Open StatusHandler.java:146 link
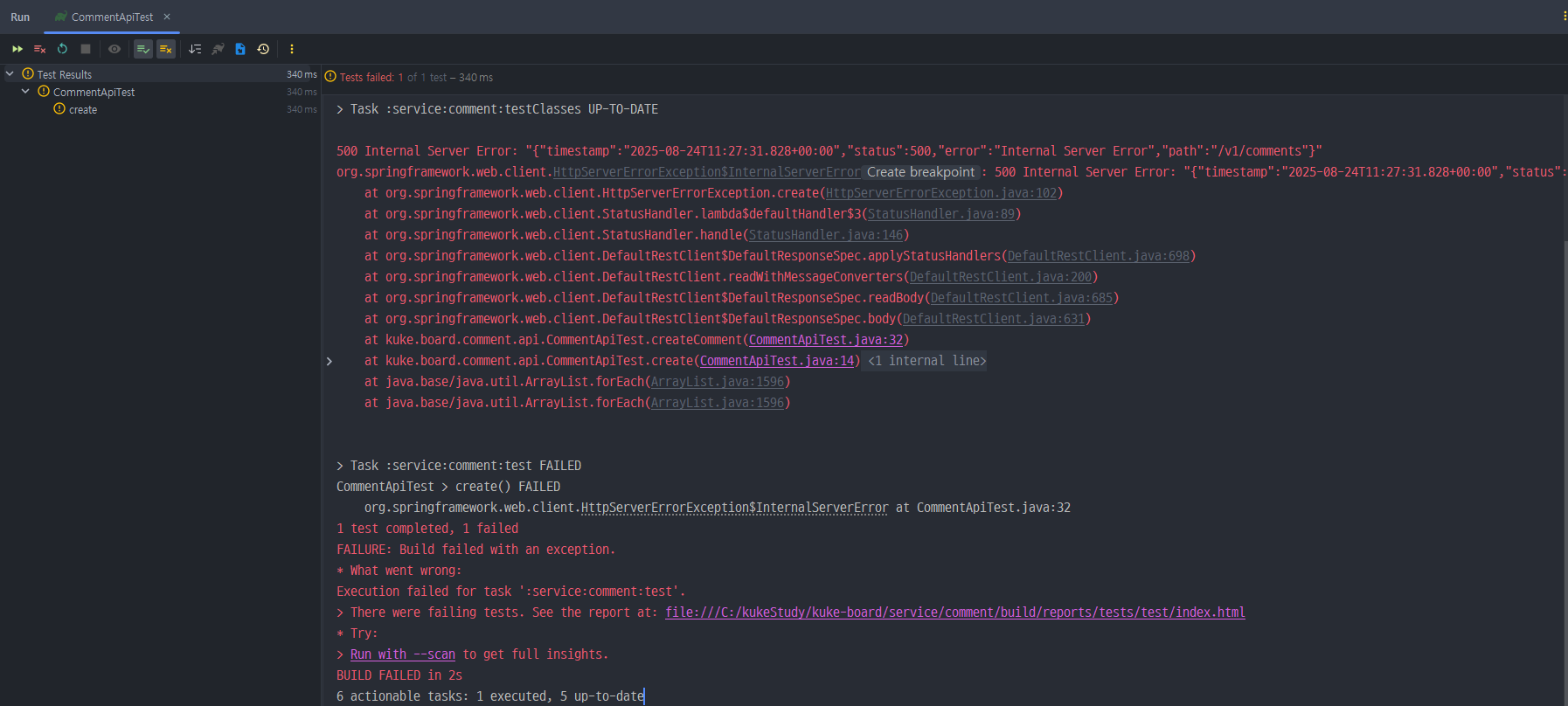The height and width of the screenshot is (706, 1568). point(826,235)
